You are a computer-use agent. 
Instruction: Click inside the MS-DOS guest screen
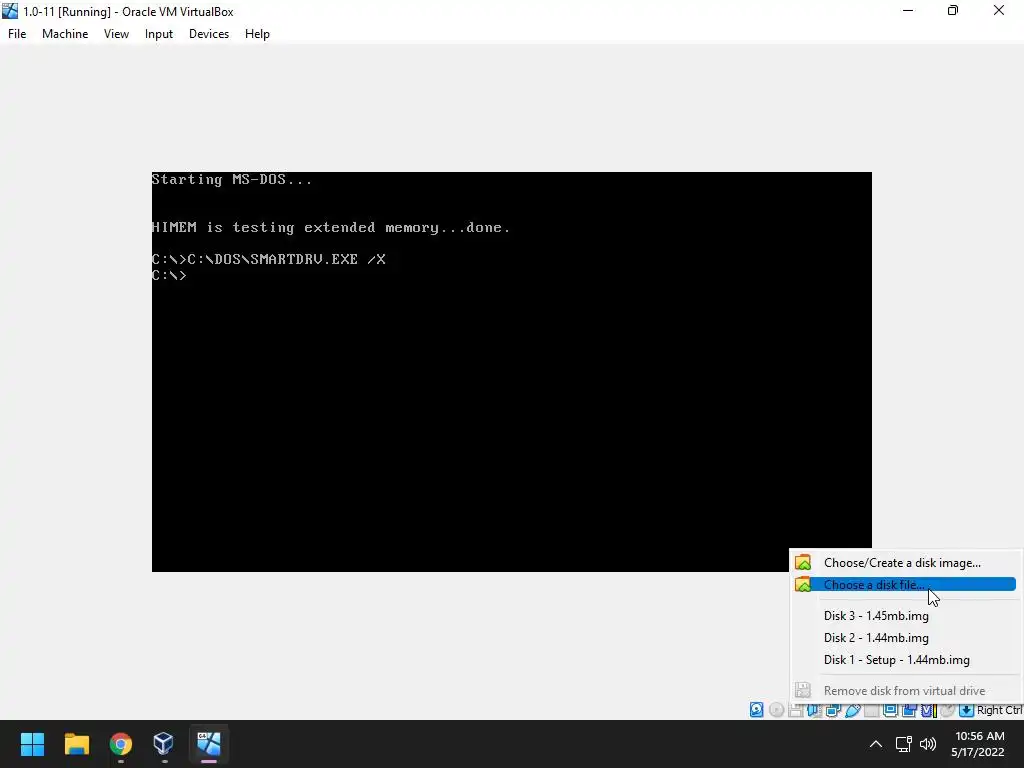511,372
